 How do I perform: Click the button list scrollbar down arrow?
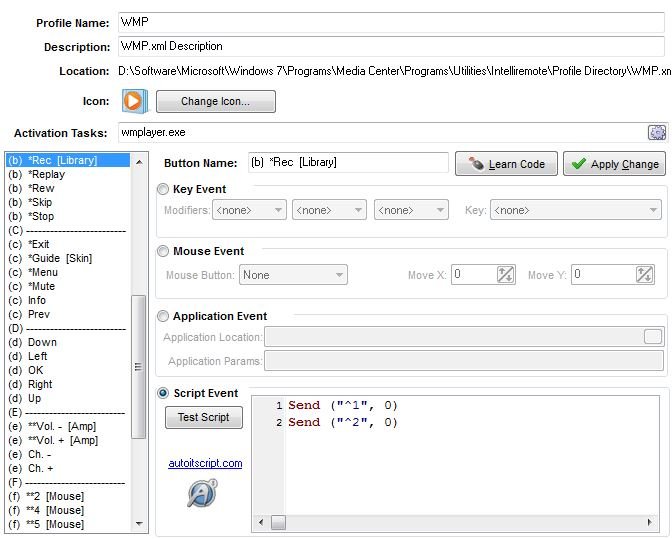pyautogui.click(x=139, y=523)
